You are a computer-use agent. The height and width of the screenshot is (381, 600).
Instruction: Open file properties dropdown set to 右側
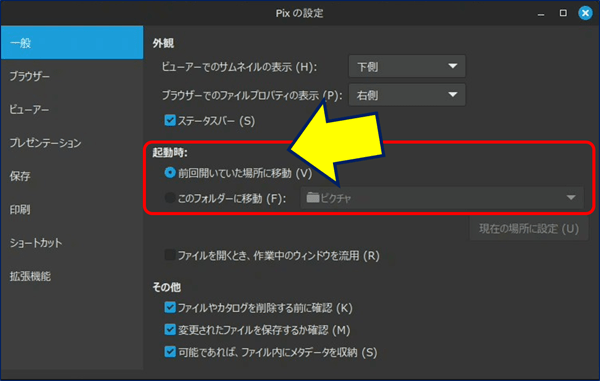[x=407, y=94]
